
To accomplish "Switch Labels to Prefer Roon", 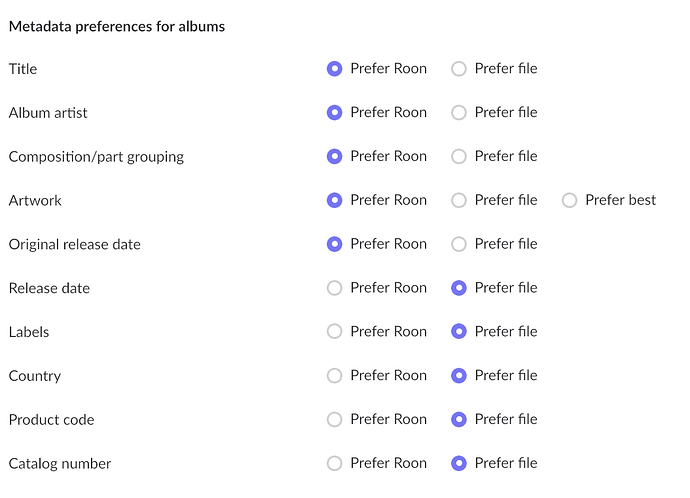I will [x=335, y=331].
